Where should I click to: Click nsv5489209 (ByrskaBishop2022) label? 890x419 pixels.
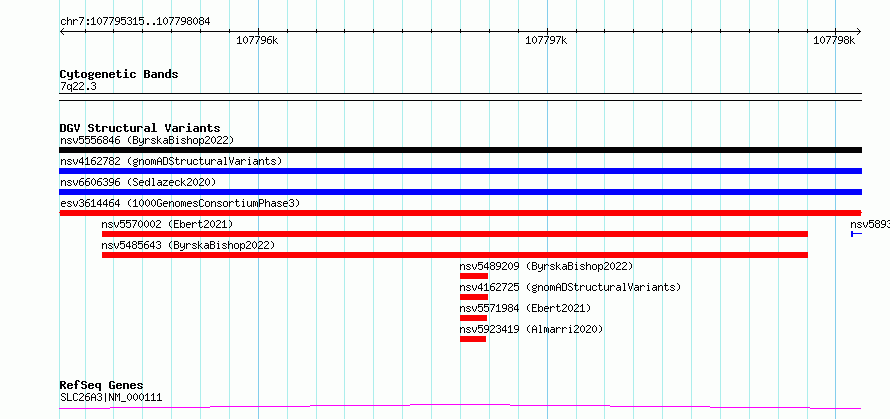546,266
